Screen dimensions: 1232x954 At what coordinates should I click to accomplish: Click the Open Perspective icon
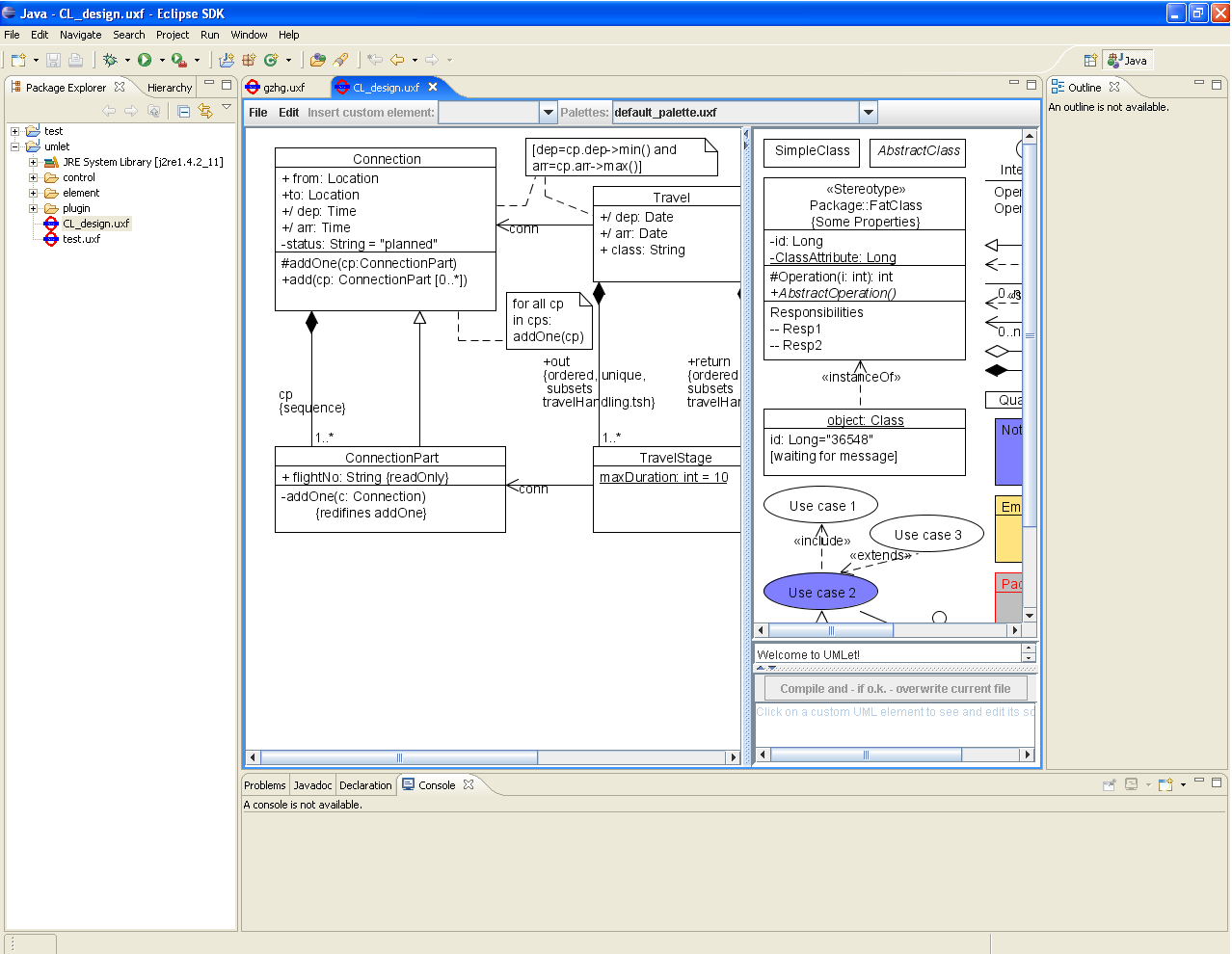tap(1090, 60)
